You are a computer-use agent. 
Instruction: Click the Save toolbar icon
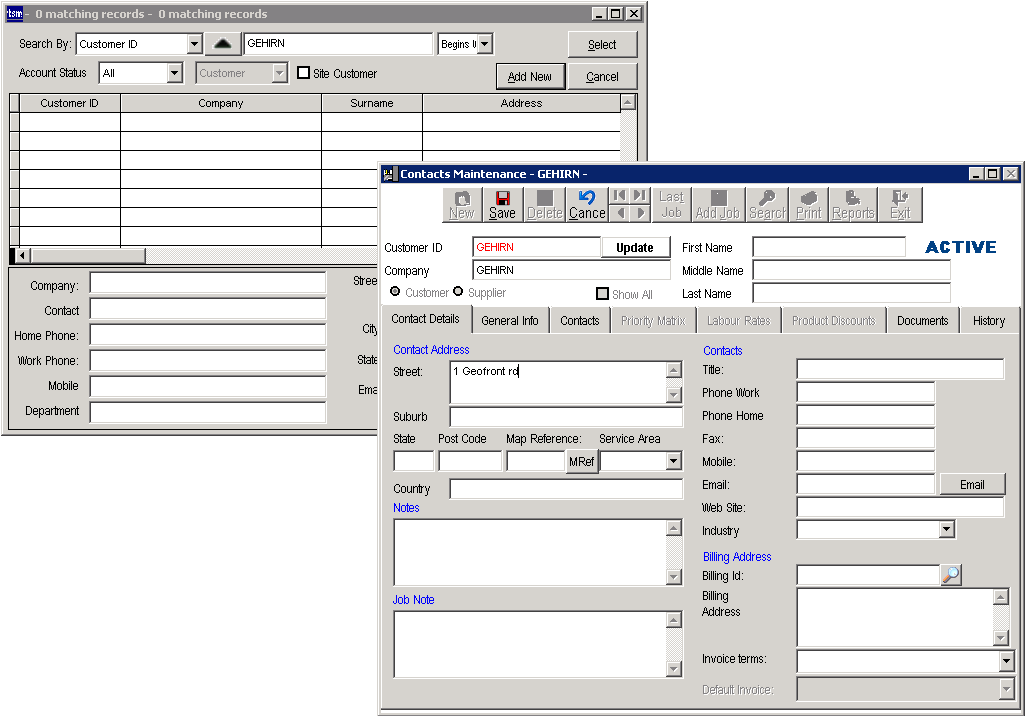502,204
